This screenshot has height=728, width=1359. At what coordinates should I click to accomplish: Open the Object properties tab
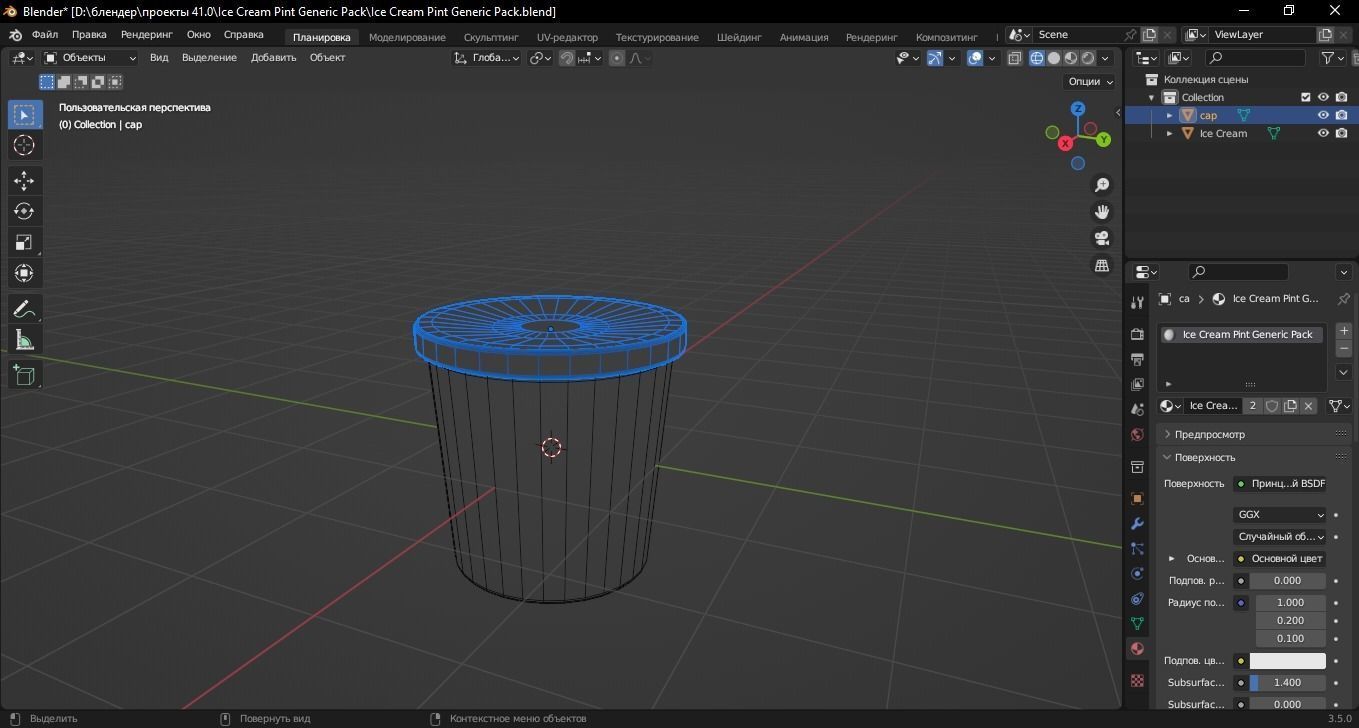tap(1137, 499)
